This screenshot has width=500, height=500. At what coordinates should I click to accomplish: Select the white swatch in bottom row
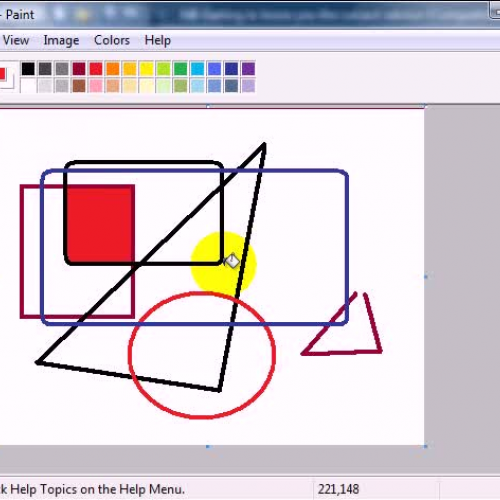(28, 86)
